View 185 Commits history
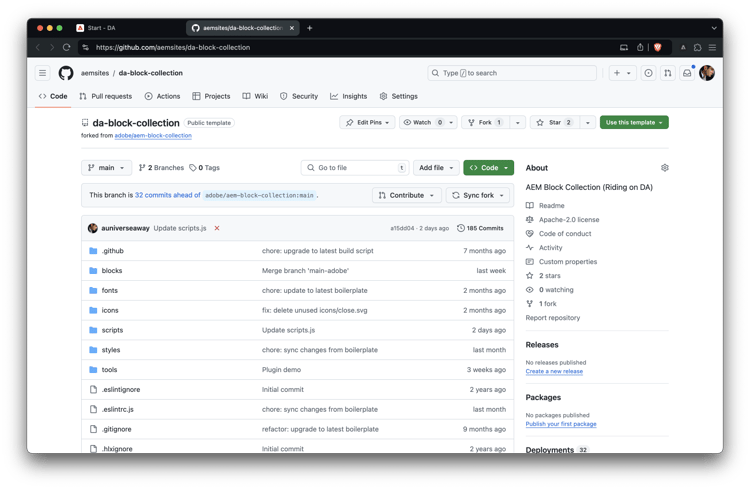Screen dimensions: 750x489 coord(480,228)
